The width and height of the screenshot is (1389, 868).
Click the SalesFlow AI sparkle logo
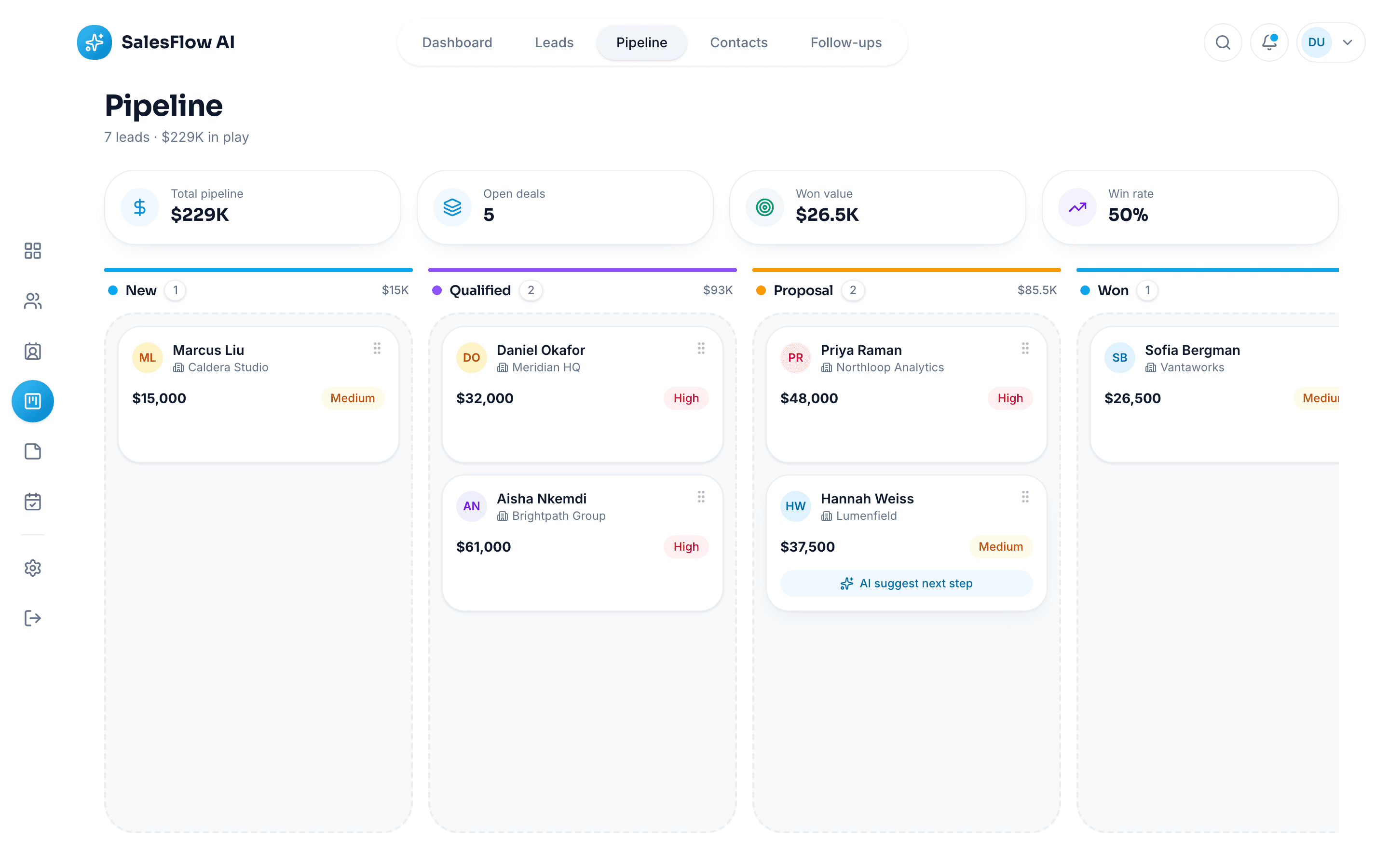pyautogui.click(x=94, y=42)
